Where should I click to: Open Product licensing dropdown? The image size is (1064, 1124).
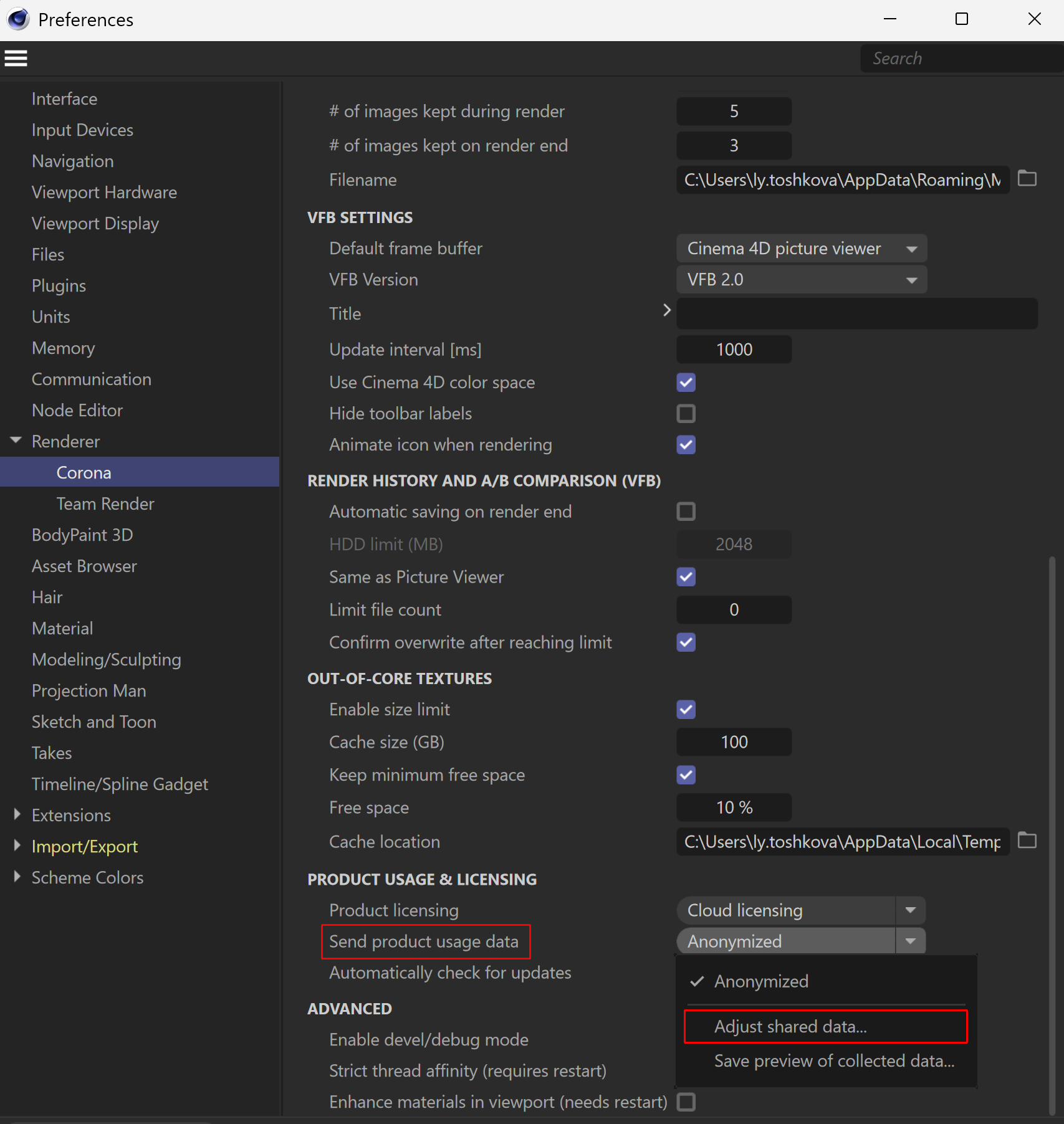tap(801, 910)
